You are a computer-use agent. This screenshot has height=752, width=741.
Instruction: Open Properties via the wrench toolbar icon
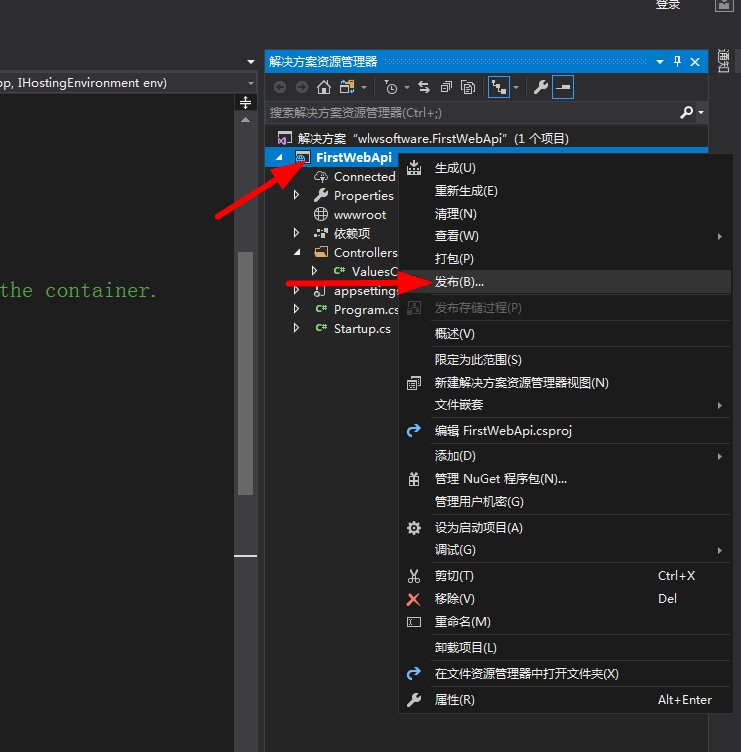541,87
